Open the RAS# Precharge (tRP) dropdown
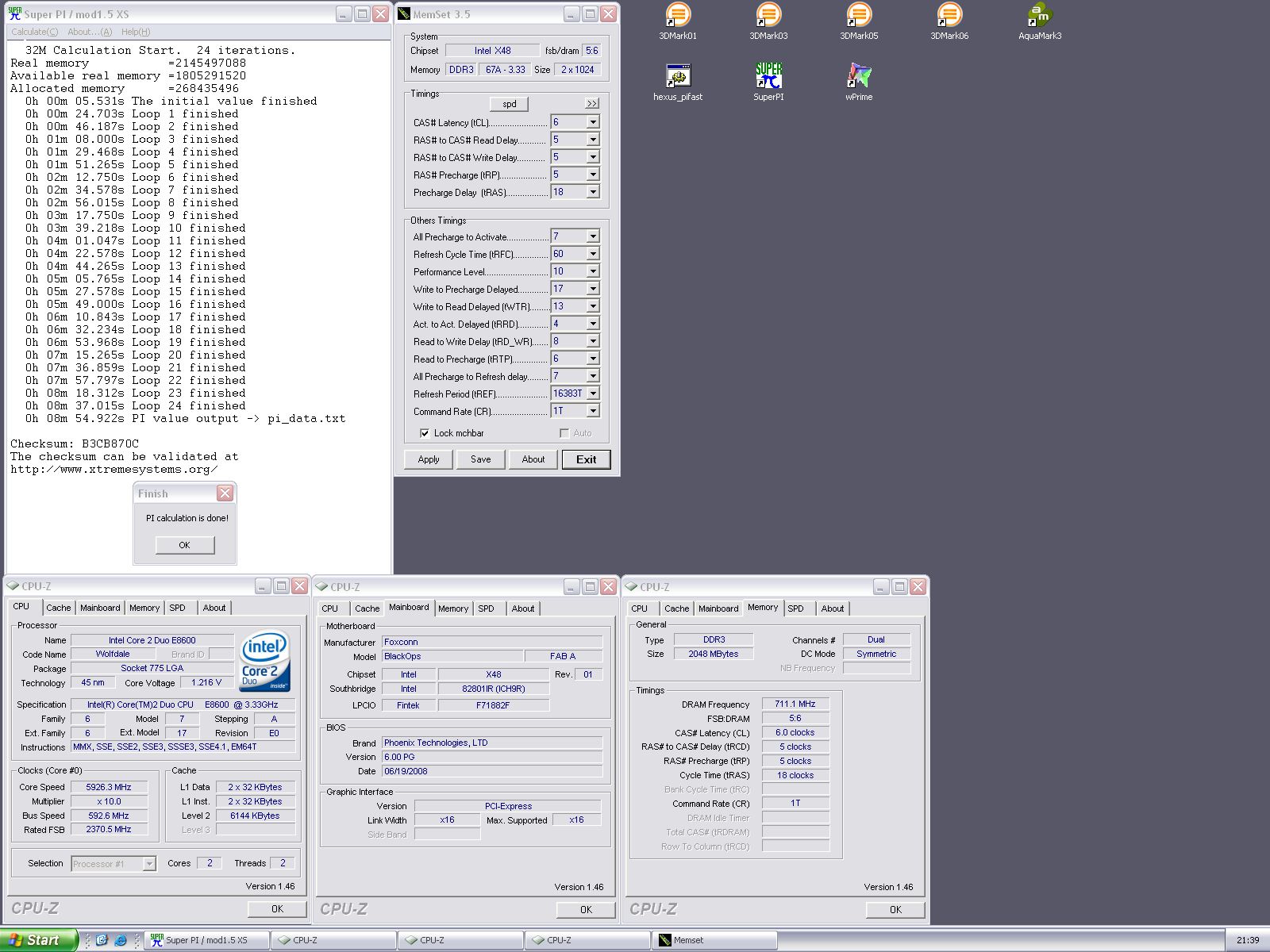This screenshot has height=952, width=1270. (x=593, y=175)
